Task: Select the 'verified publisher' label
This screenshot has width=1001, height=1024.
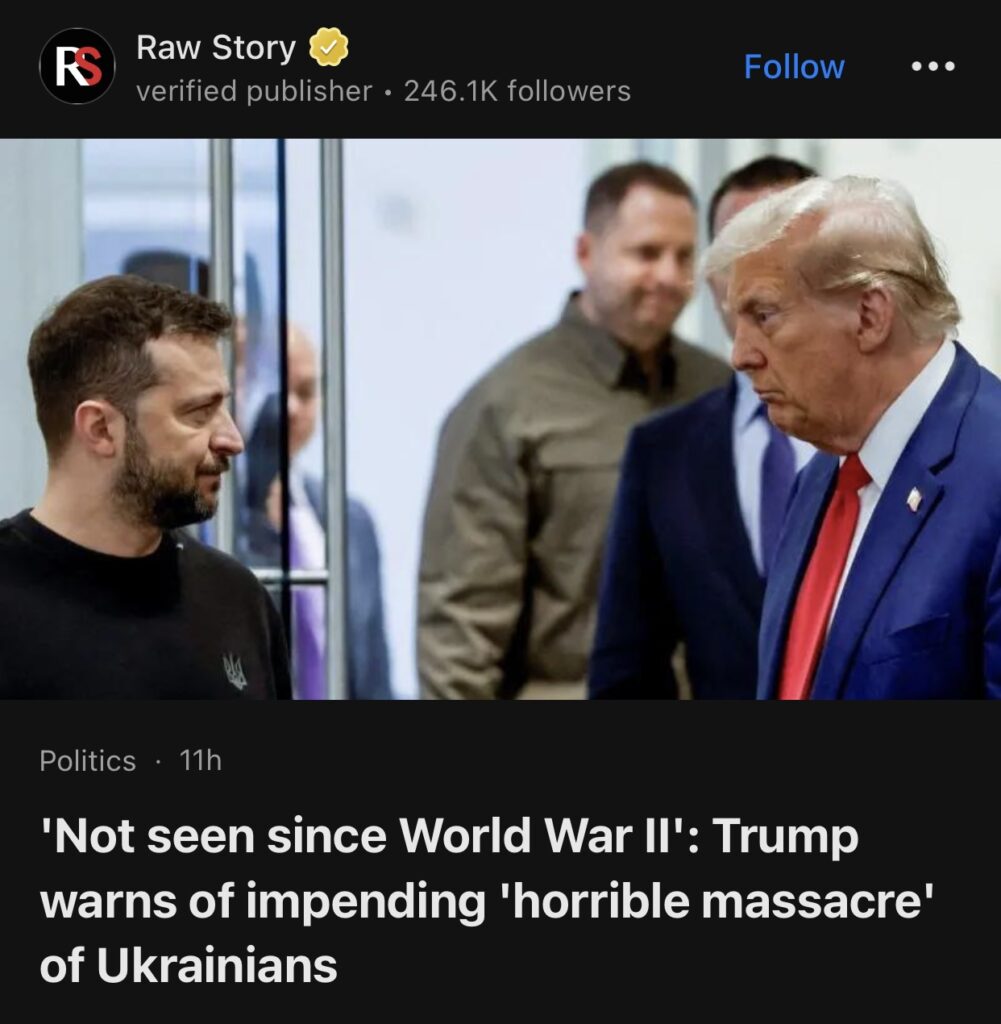Action: click(x=254, y=91)
